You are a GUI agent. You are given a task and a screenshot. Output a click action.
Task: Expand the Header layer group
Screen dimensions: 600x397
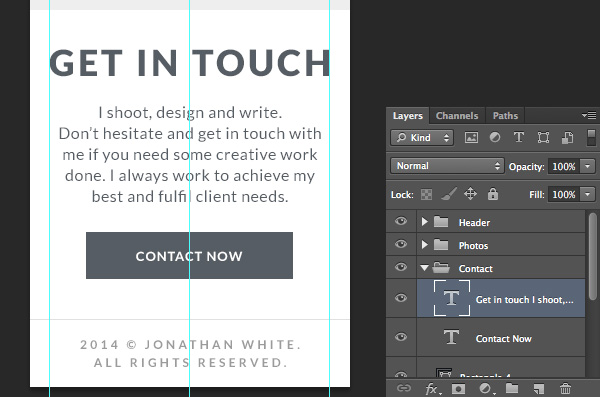424,222
